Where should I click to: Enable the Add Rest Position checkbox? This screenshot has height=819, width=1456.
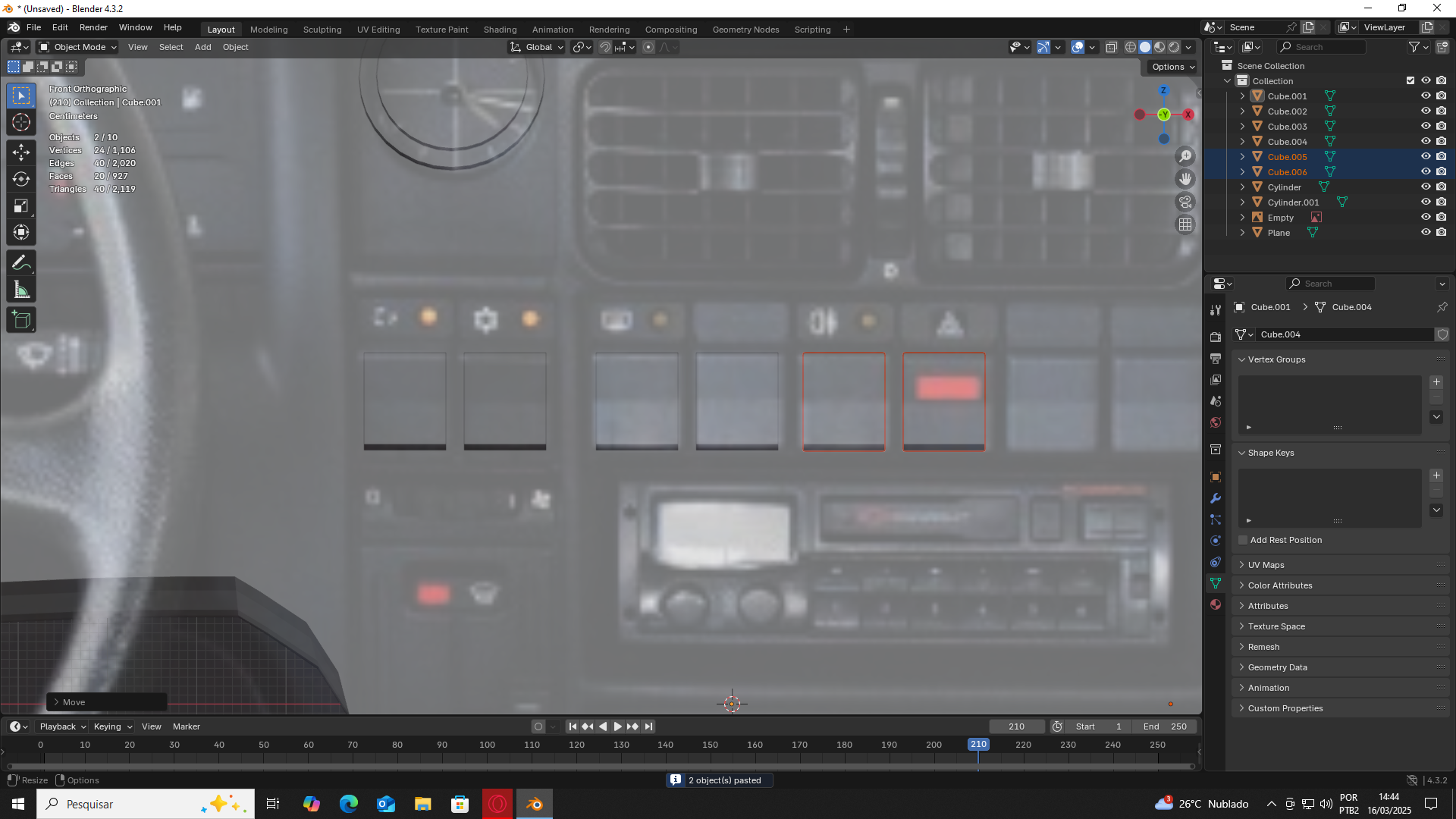coord(1243,540)
